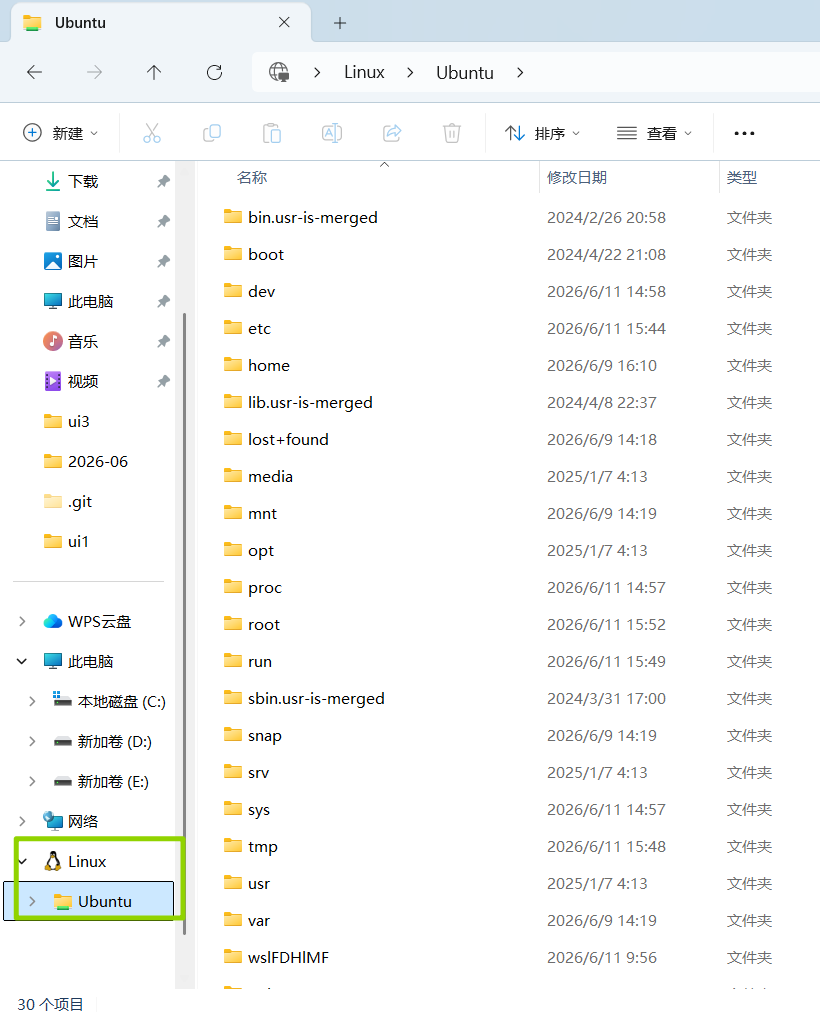This screenshot has width=820, height=1016.
Task: Expand the Ubuntu tree node
Action: pyautogui.click(x=32, y=901)
